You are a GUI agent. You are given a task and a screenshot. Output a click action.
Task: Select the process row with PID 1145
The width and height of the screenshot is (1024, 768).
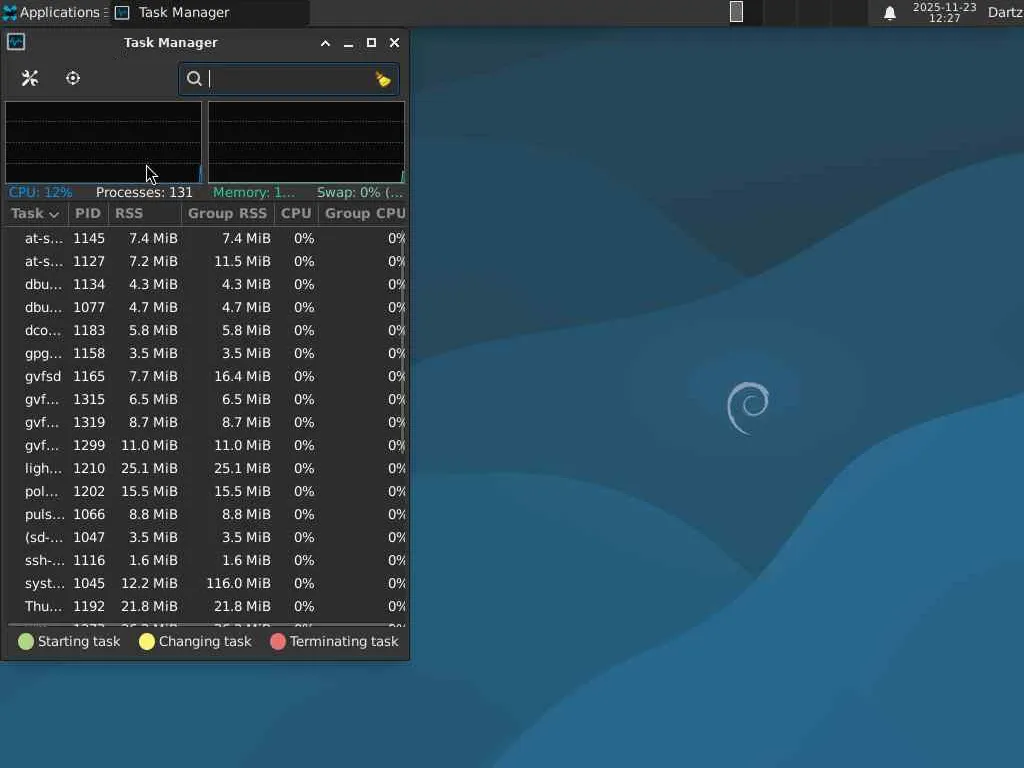[205, 238]
